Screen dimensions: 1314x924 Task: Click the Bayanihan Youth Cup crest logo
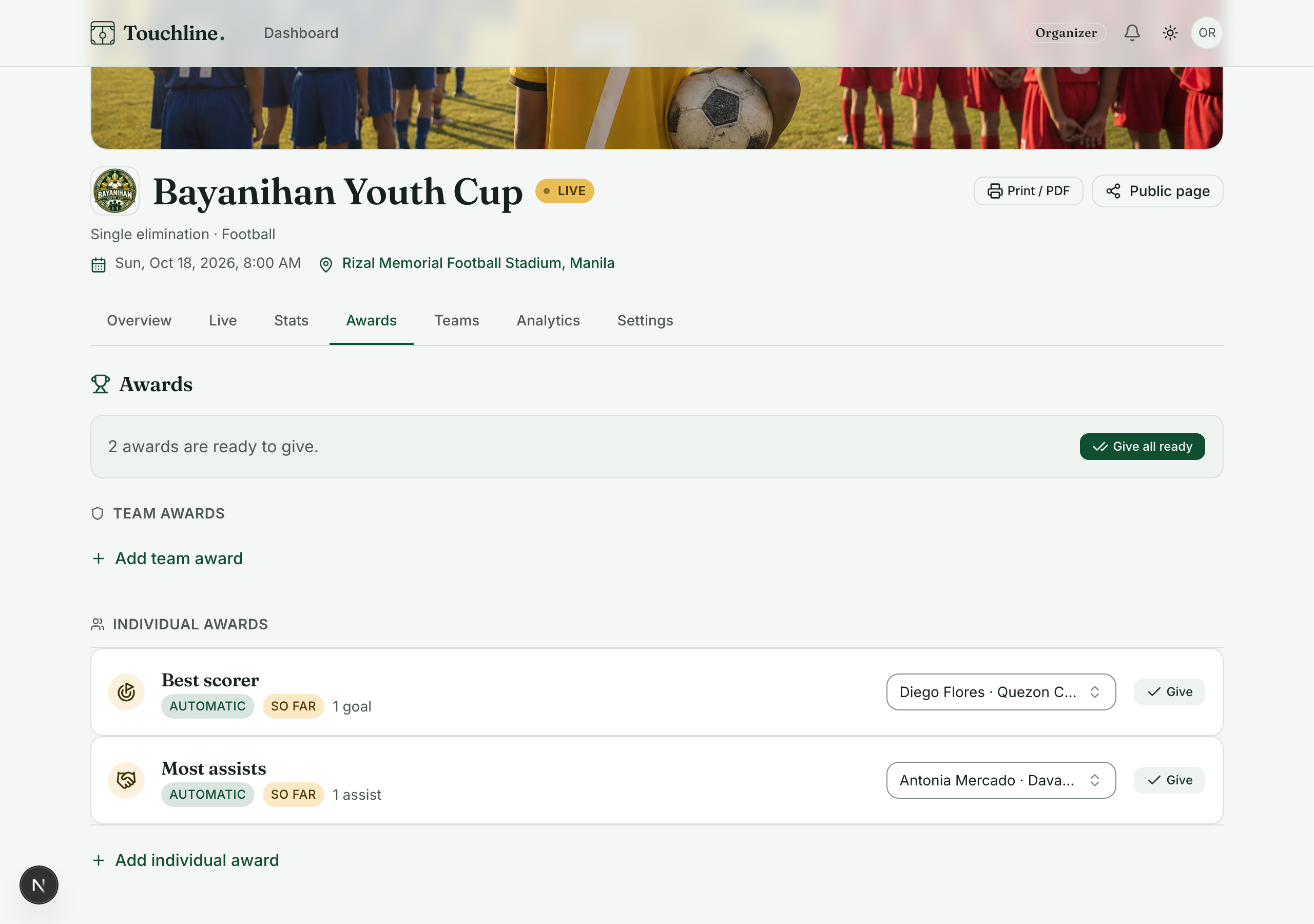pyautogui.click(x=115, y=191)
